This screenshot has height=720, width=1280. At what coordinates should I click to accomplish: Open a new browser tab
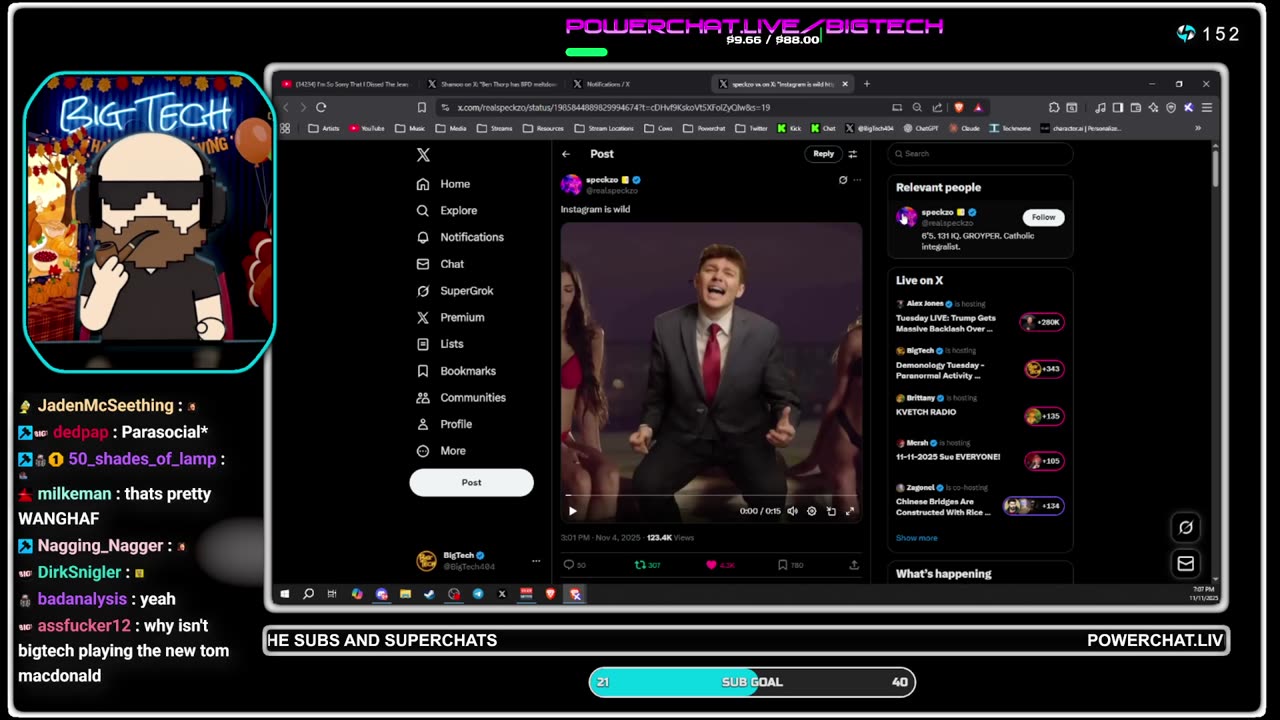(x=867, y=84)
